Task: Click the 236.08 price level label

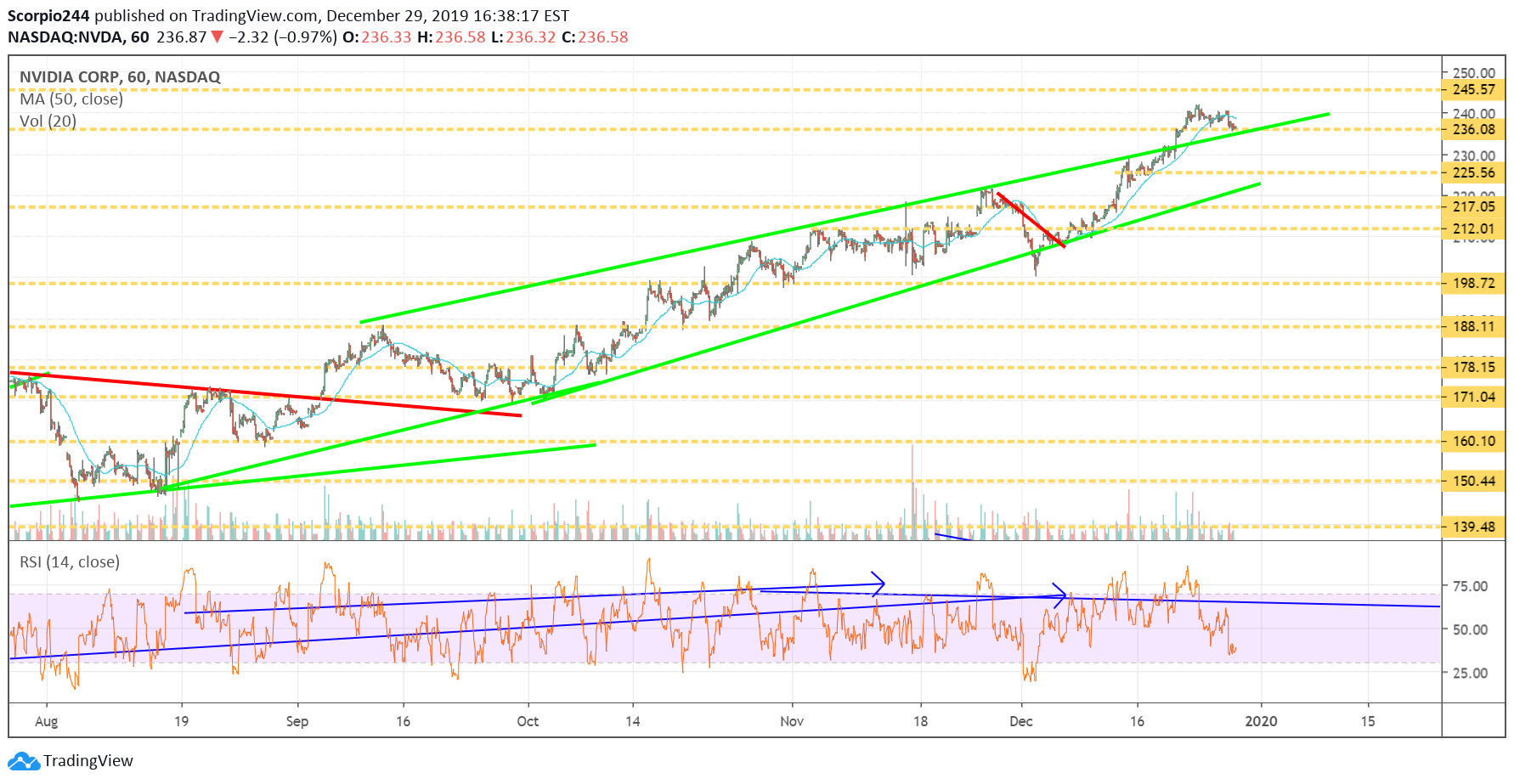Action: (1473, 129)
